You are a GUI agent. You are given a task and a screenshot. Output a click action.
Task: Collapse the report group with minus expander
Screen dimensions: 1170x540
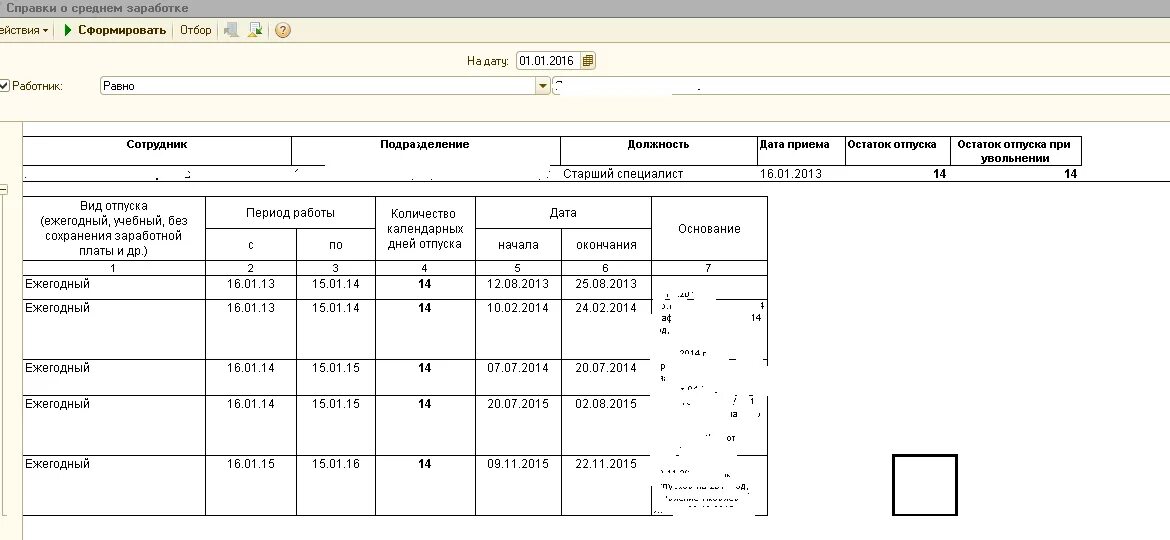4,189
